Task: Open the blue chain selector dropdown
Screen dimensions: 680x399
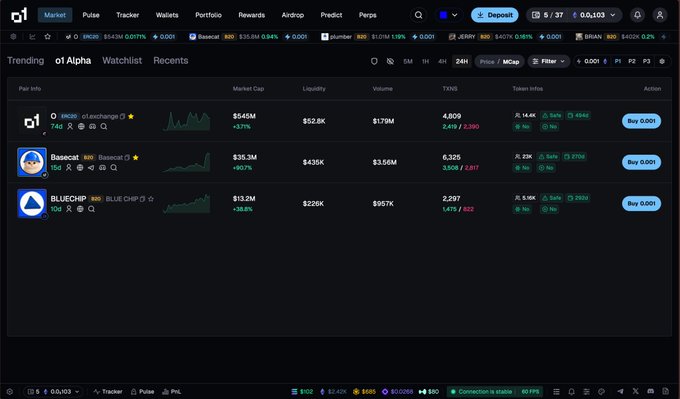Action: 448,15
